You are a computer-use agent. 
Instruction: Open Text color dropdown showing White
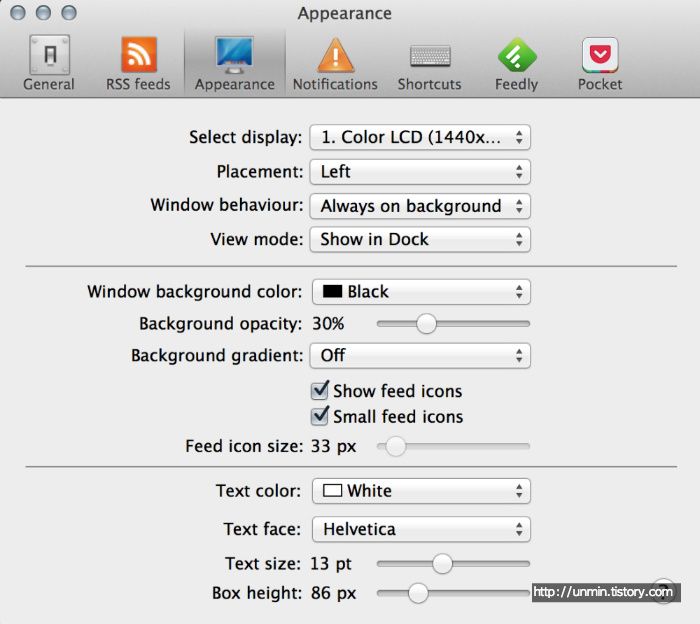tap(421, 491)
